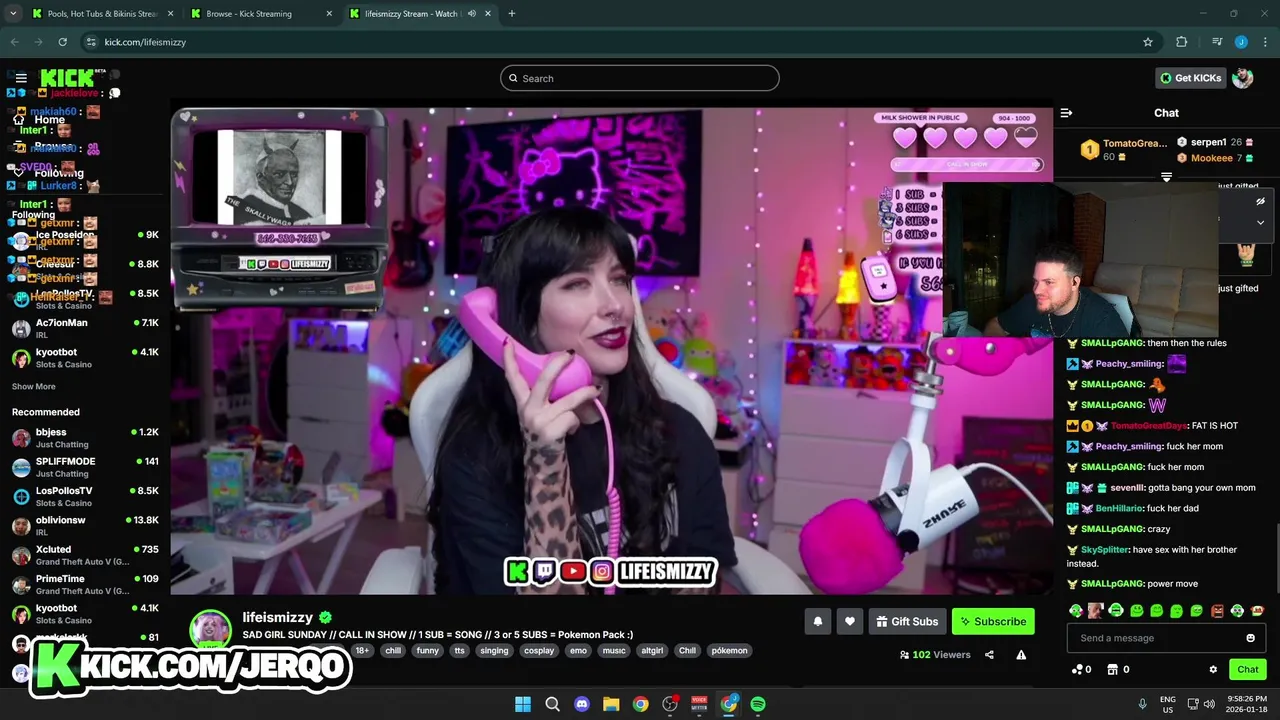Share the stream via share icon
The height and width of the screenshot is (720, 1280).
coord(989,655)
